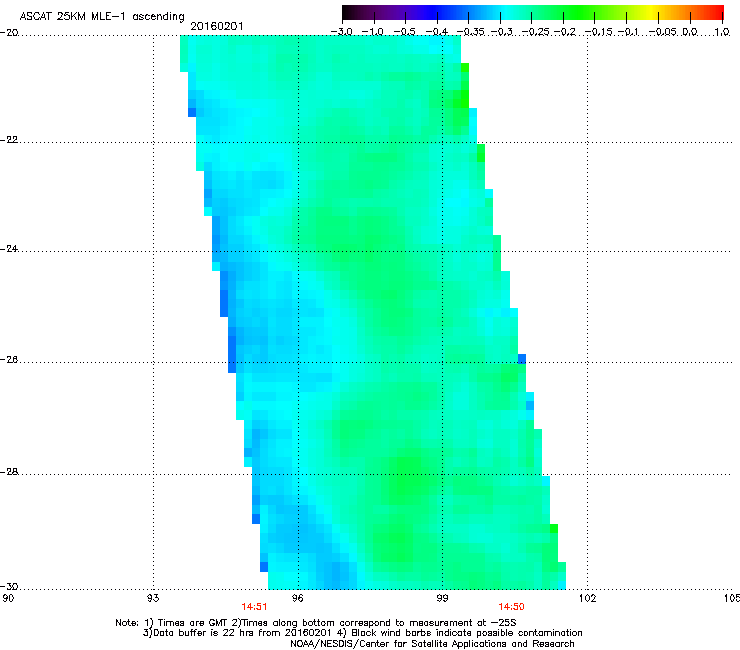Pick the yellow band on the color scale
740x650 pixels.
650,12
